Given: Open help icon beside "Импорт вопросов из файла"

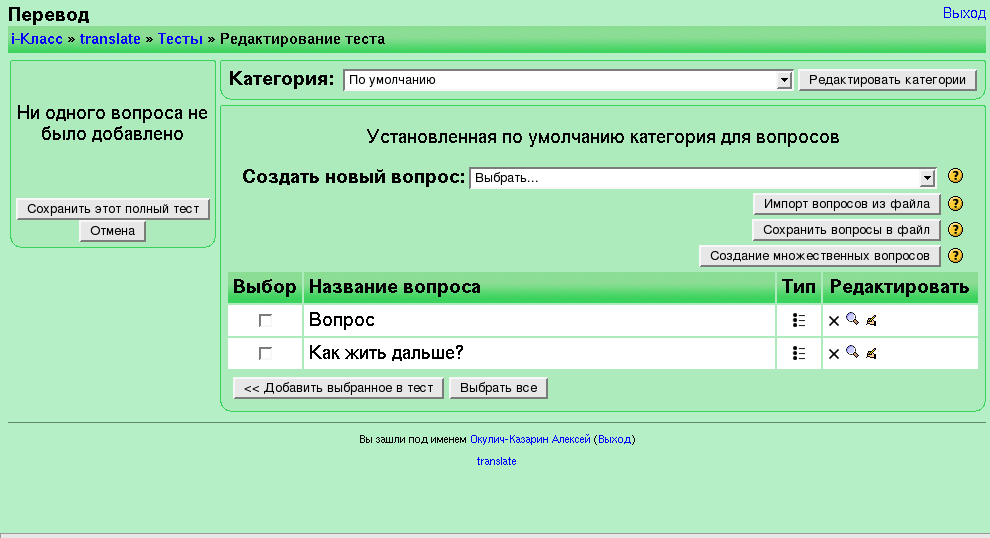Looking at the screenshot, I should pos(955,204).
